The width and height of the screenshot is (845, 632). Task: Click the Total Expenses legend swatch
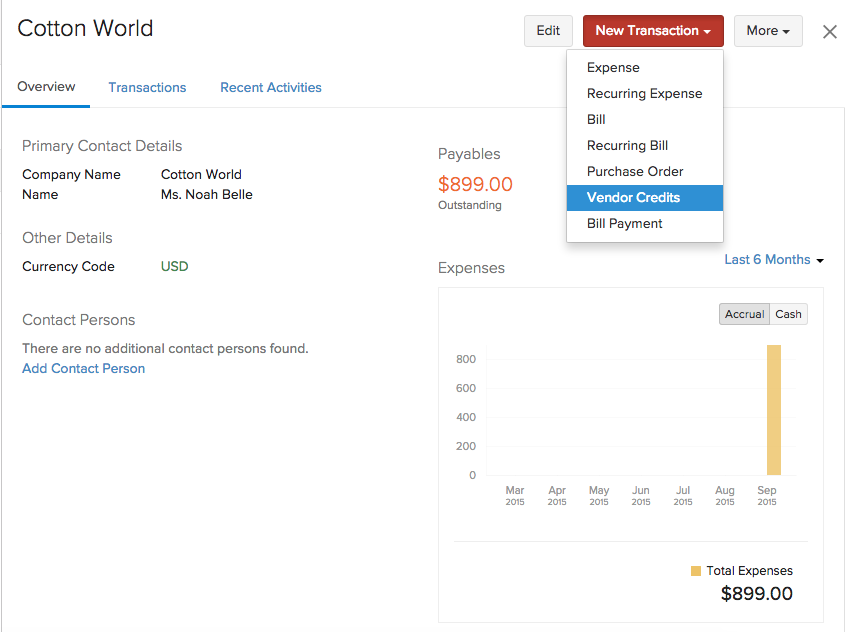pyautogui.click(x=696, y=570)
